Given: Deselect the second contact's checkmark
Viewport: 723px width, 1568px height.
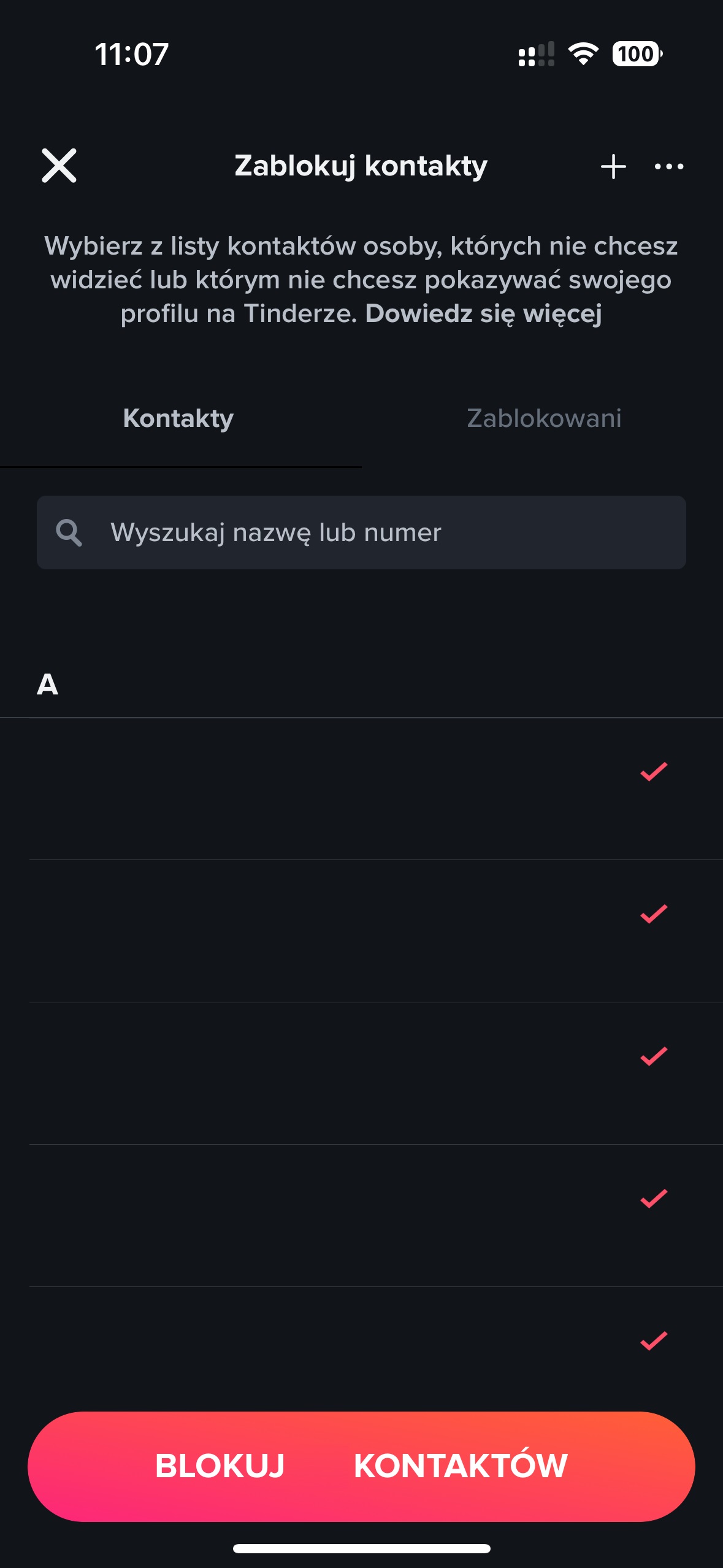Looking at the screenshot, I should (654, 914).
